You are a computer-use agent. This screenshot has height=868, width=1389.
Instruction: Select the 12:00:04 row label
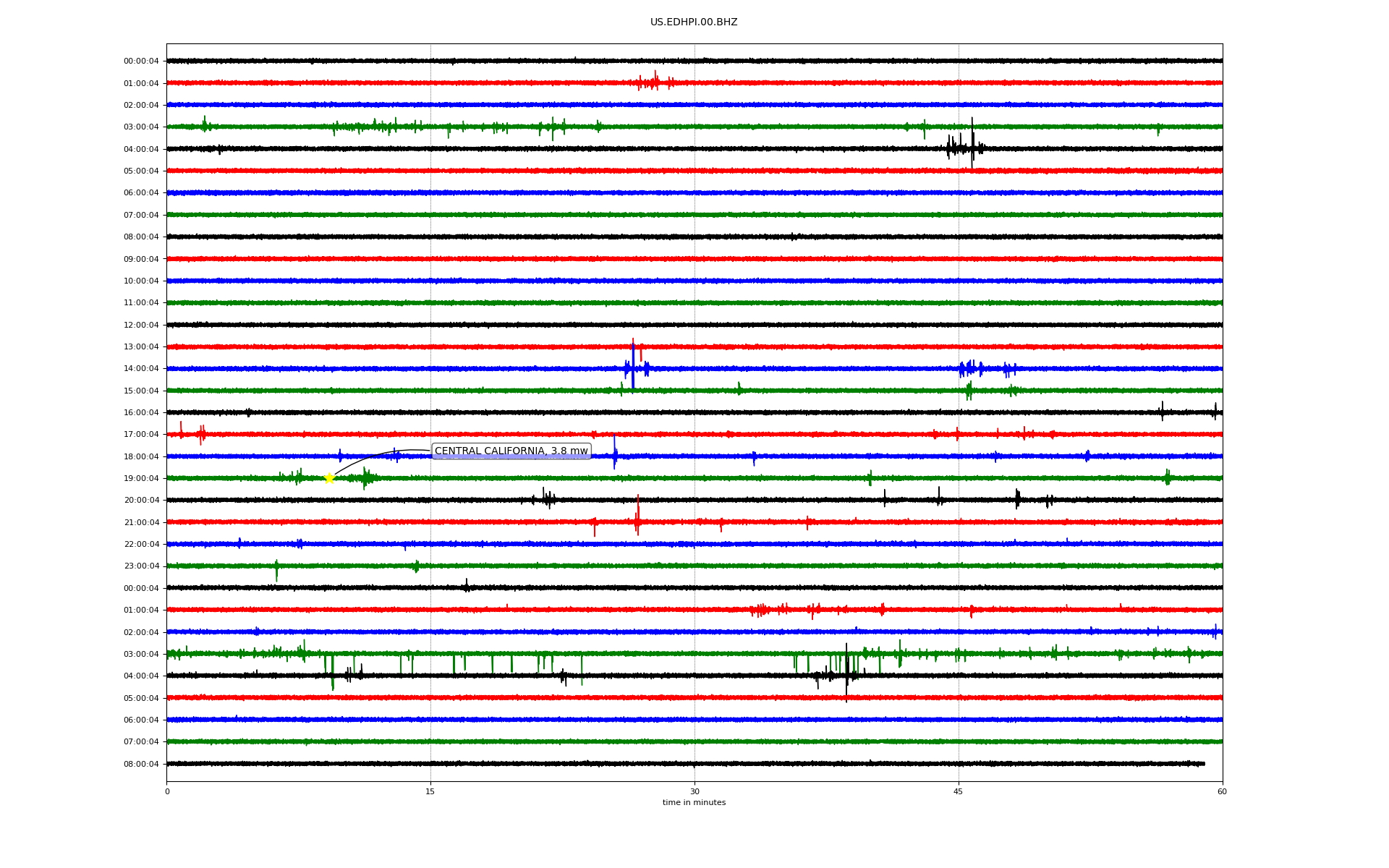(x=141, y=325)
